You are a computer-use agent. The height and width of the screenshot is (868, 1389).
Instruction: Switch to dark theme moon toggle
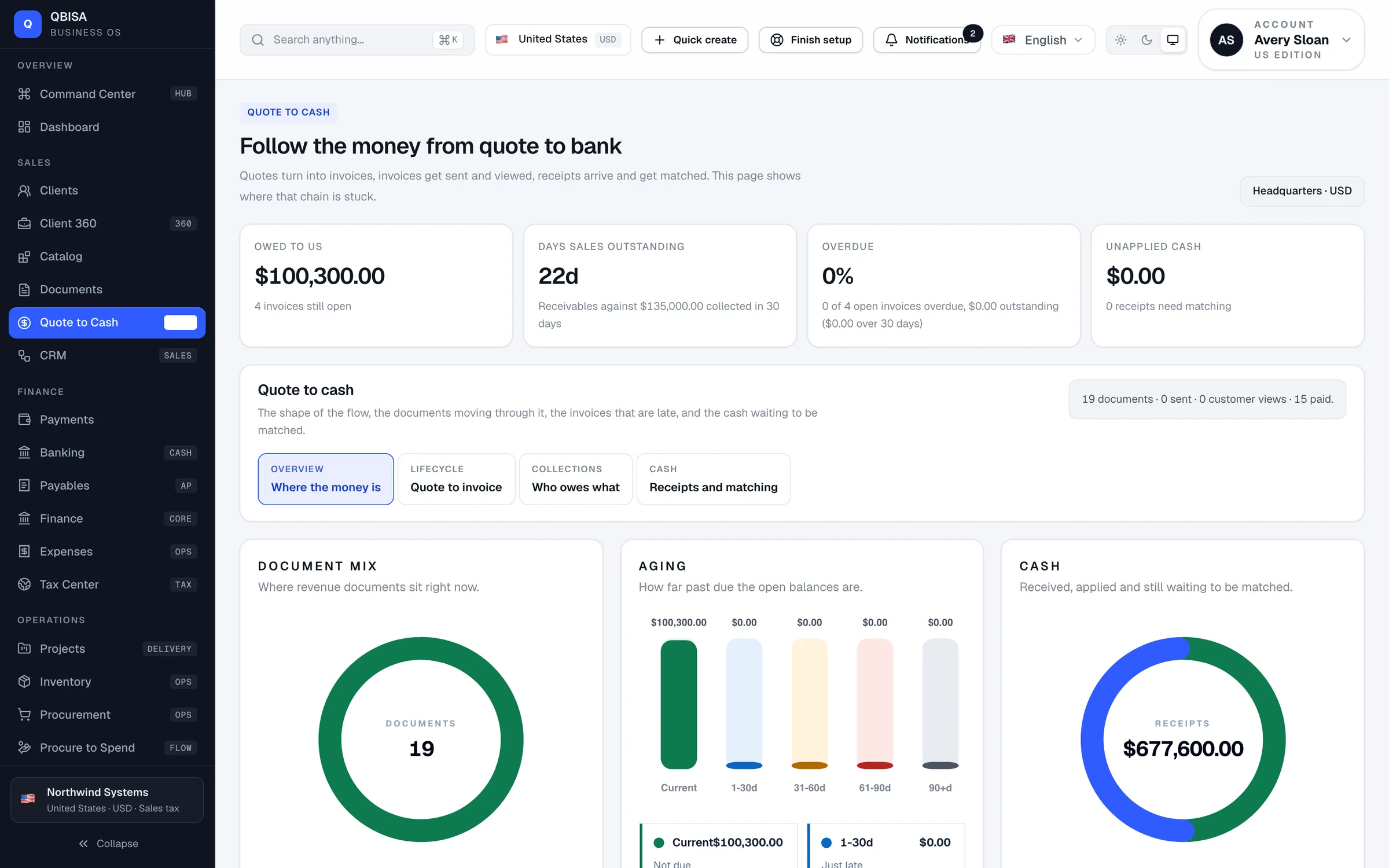point(1147,40)
